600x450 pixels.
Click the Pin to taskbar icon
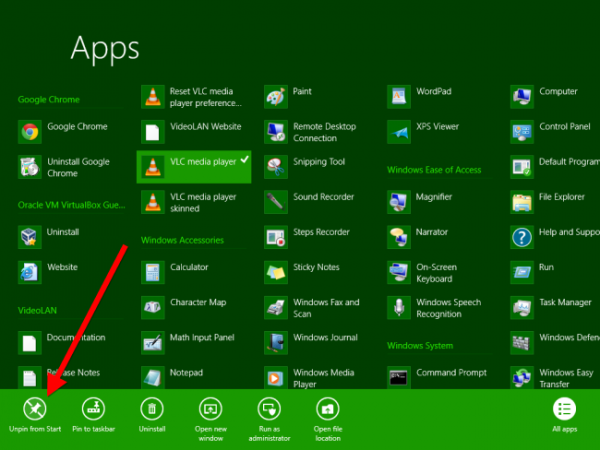pyautogui.click(x=94, y=409)
